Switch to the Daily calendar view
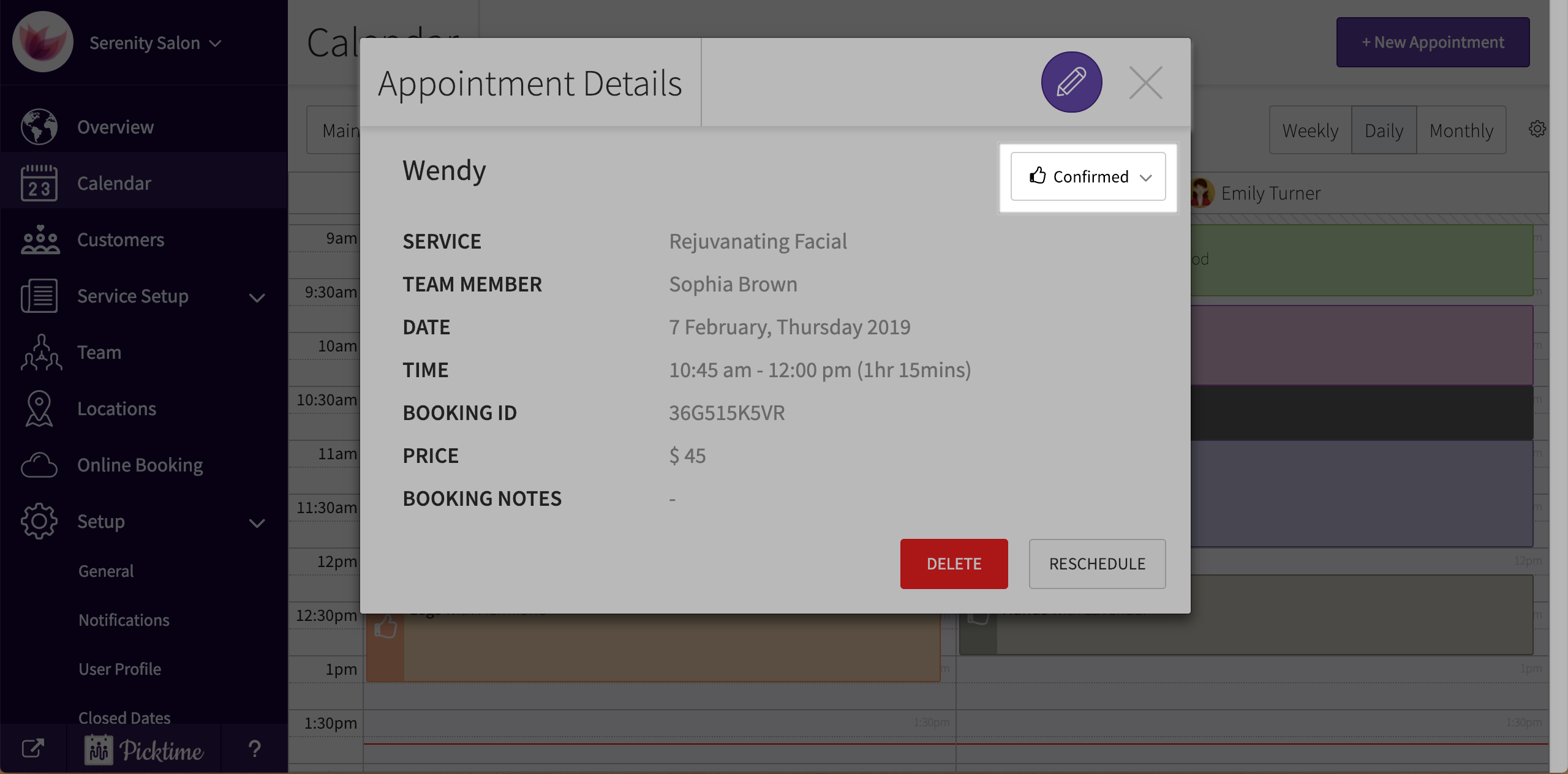1568x774 pixels. coord(1384,130)
